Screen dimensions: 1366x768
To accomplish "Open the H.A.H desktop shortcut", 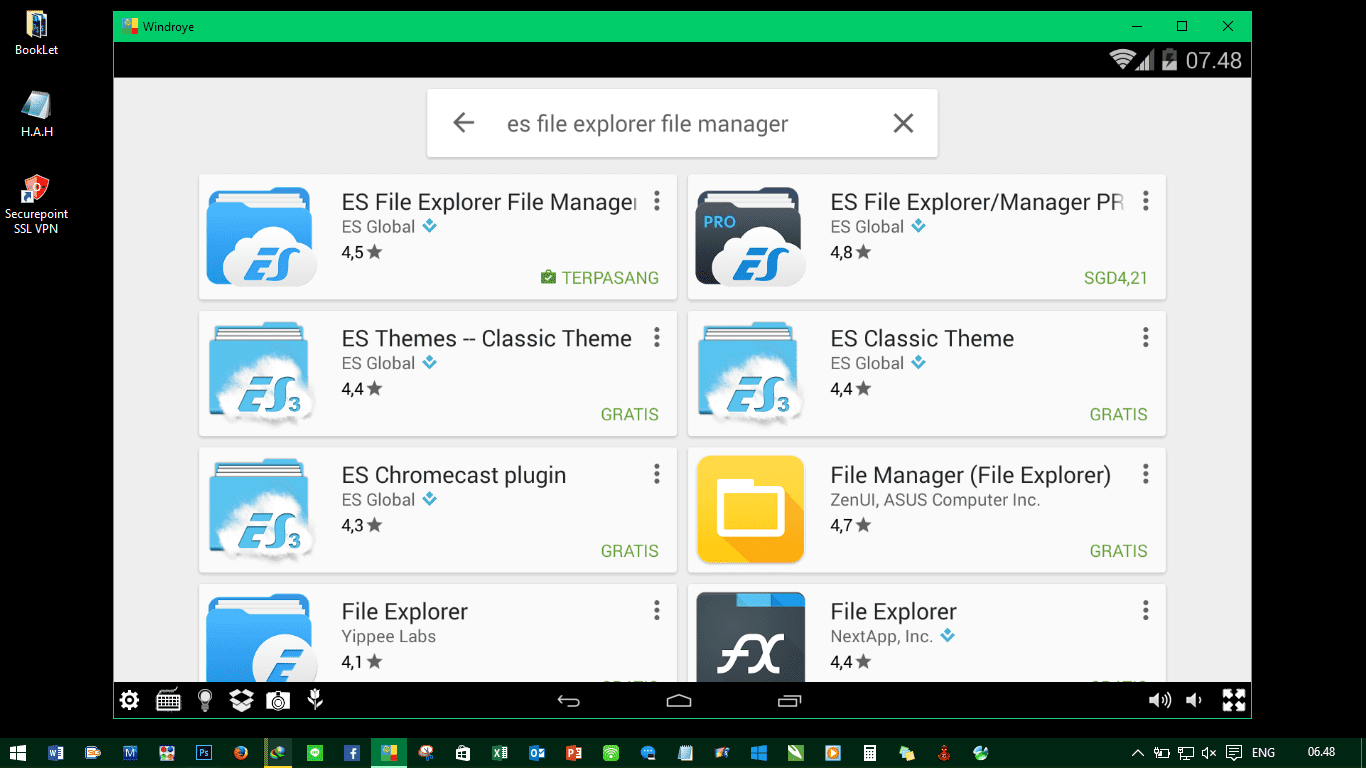I will click(x=36, y=114).
